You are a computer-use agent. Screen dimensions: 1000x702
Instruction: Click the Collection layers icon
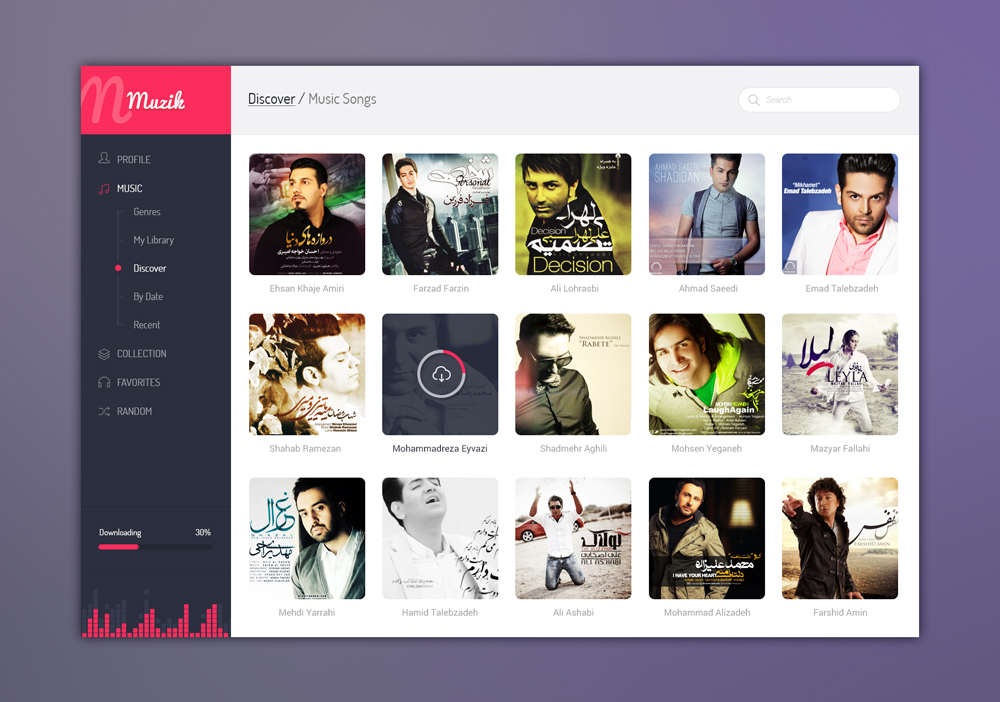[x=104, y=354]
